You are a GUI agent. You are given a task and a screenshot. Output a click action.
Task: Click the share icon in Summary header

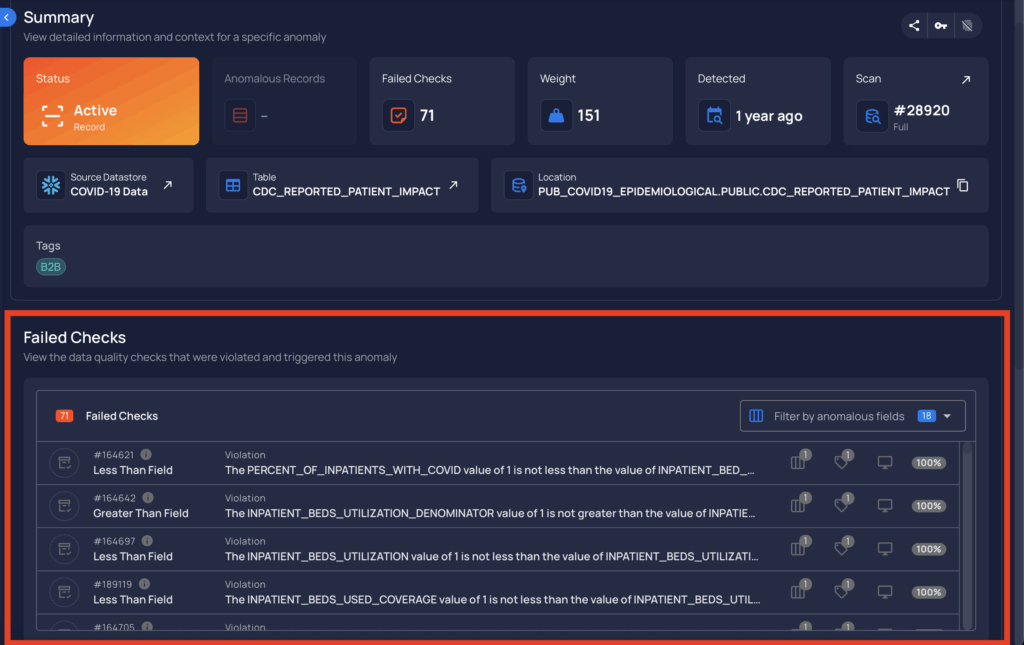914,25
